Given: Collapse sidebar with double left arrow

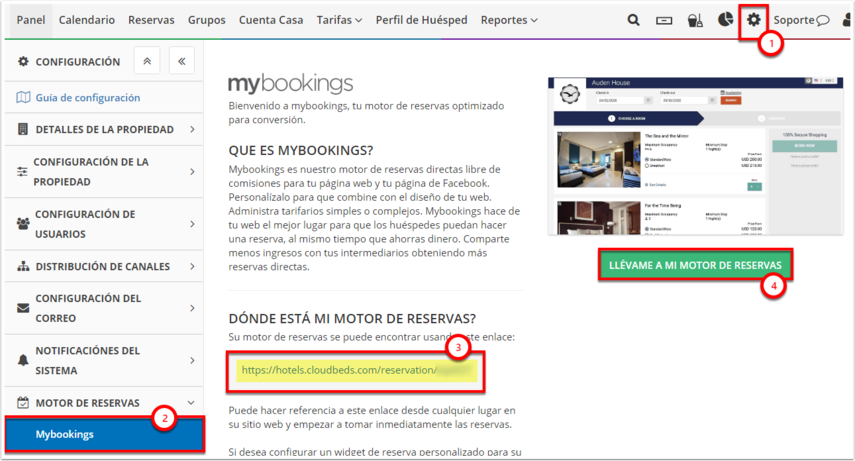Looking at the screenshot, I should [x=182, y=61].
